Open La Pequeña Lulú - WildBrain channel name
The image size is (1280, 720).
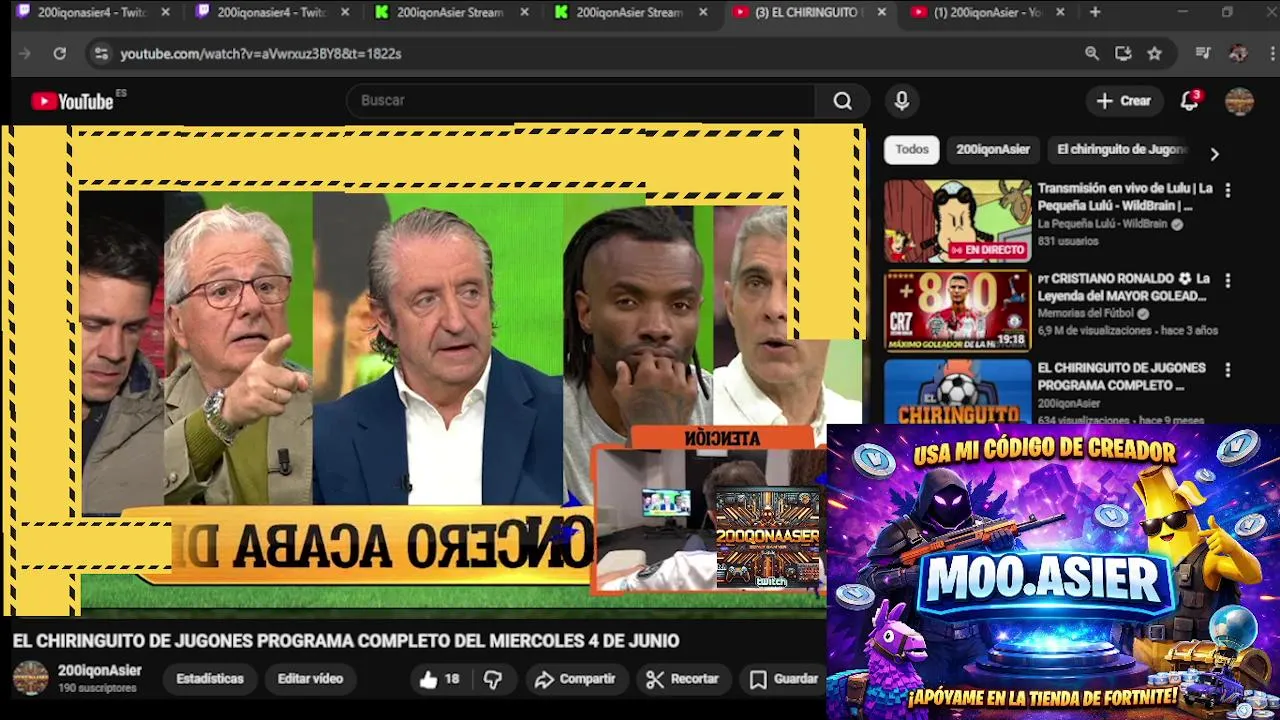(x=1102, y=225)
